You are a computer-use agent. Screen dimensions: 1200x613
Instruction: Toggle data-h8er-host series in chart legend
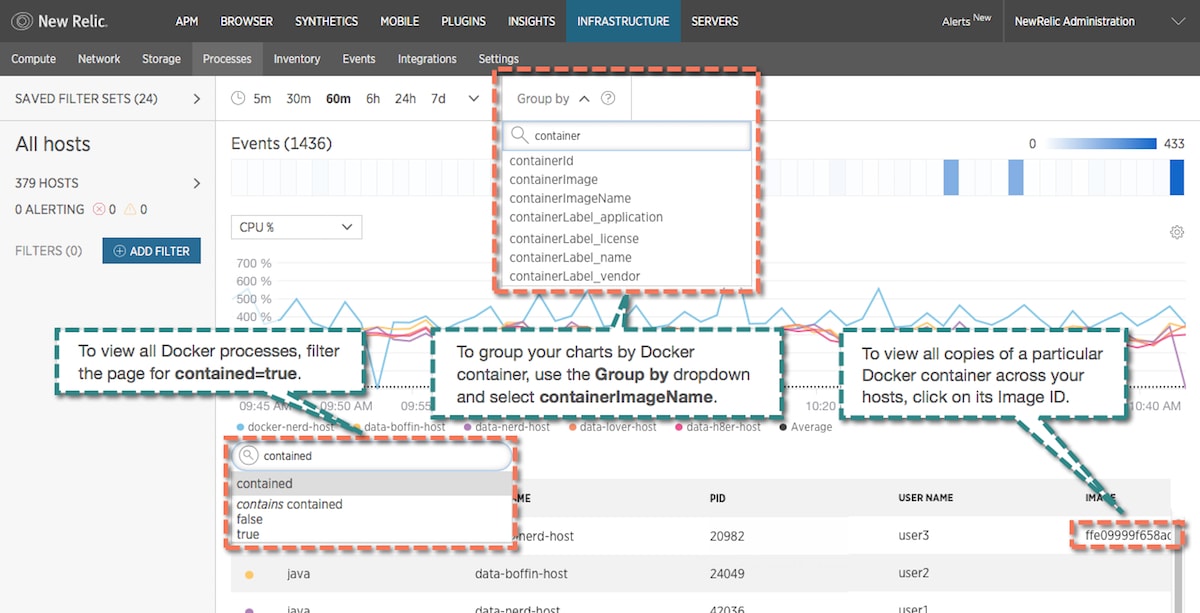718,427
